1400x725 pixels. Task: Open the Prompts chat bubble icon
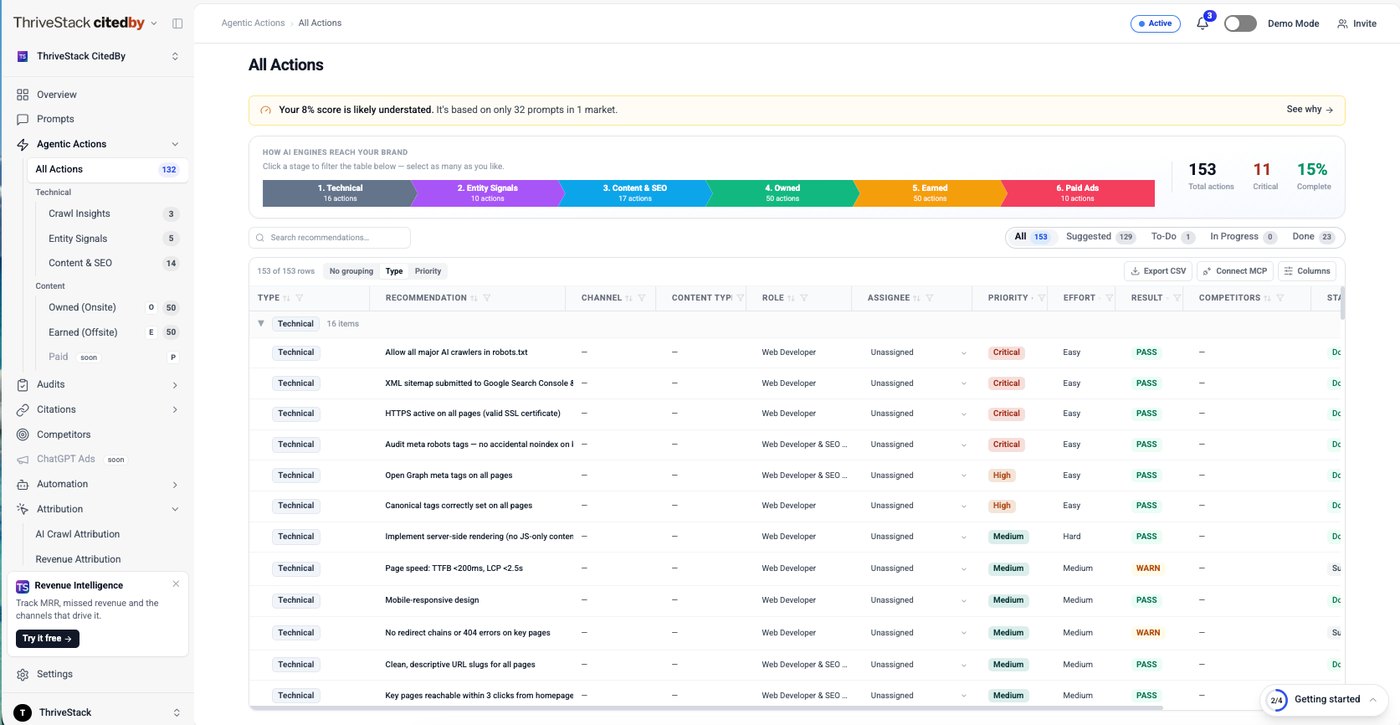click(23, 119)
